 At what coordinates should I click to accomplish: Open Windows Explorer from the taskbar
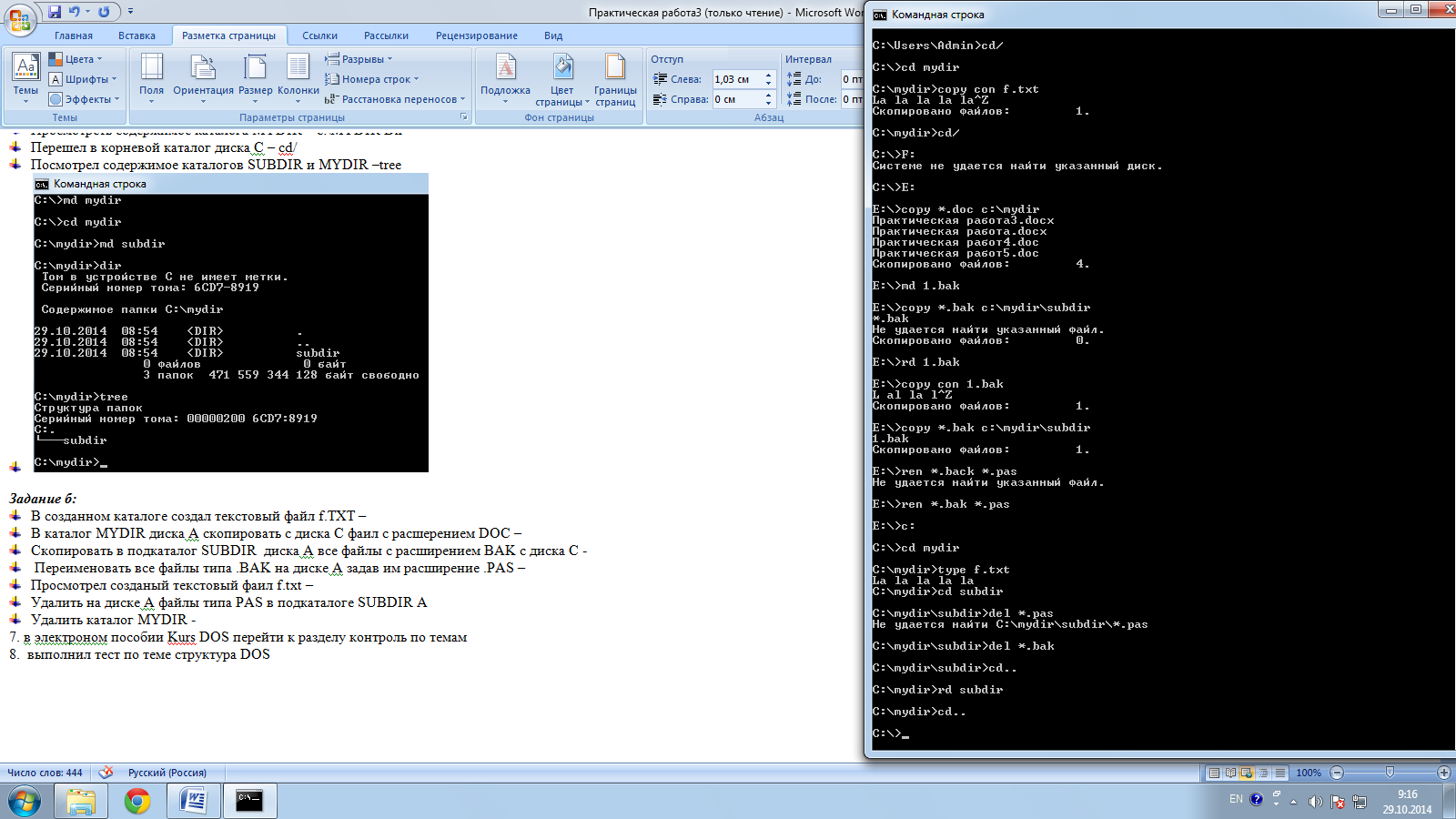point(81,802)
